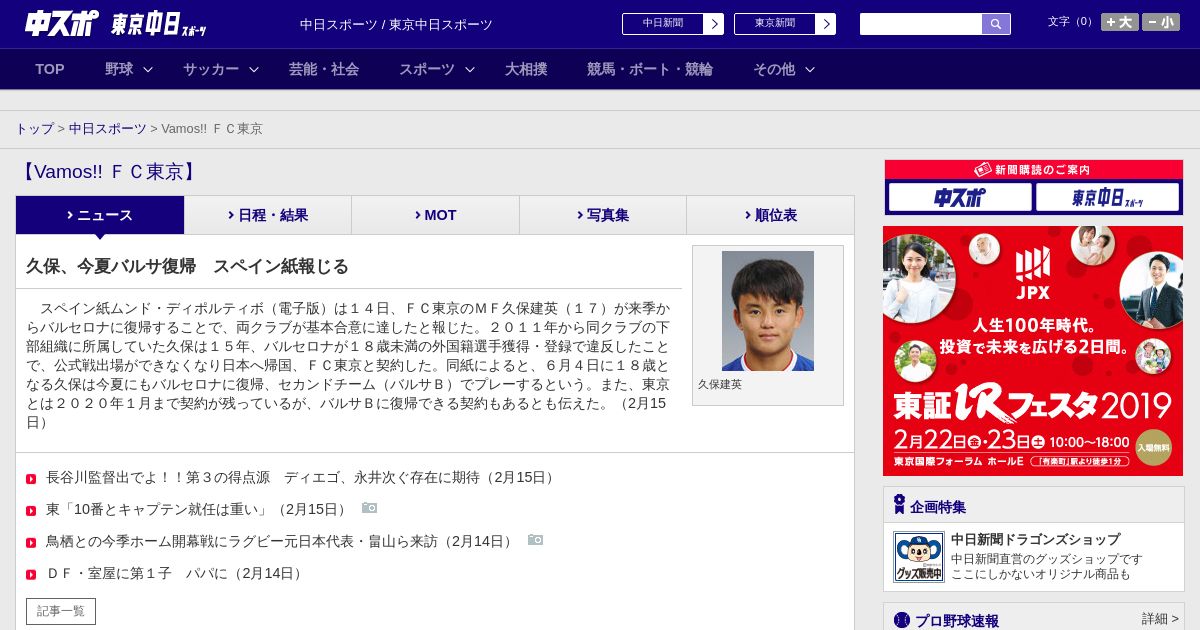Screen dimensions: 1200x630
Task: Increase text size with ＋大 button
Action: tap(1119, 22)
